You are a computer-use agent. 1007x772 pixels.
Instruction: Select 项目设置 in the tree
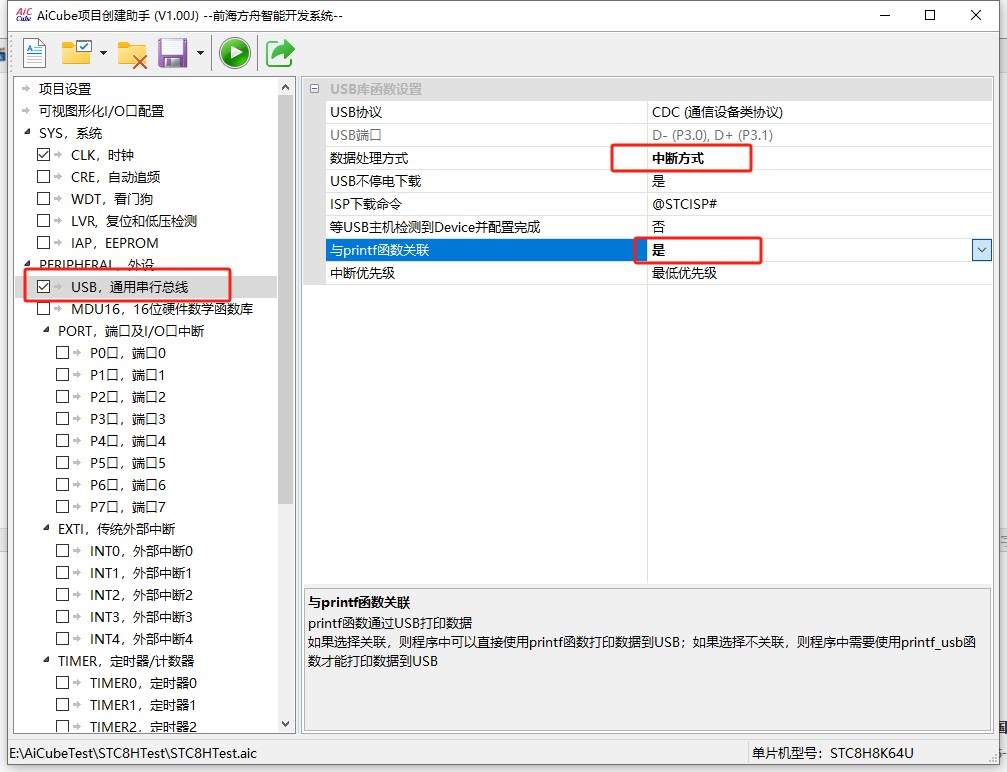pyautogui.click(x=64, y=89)
